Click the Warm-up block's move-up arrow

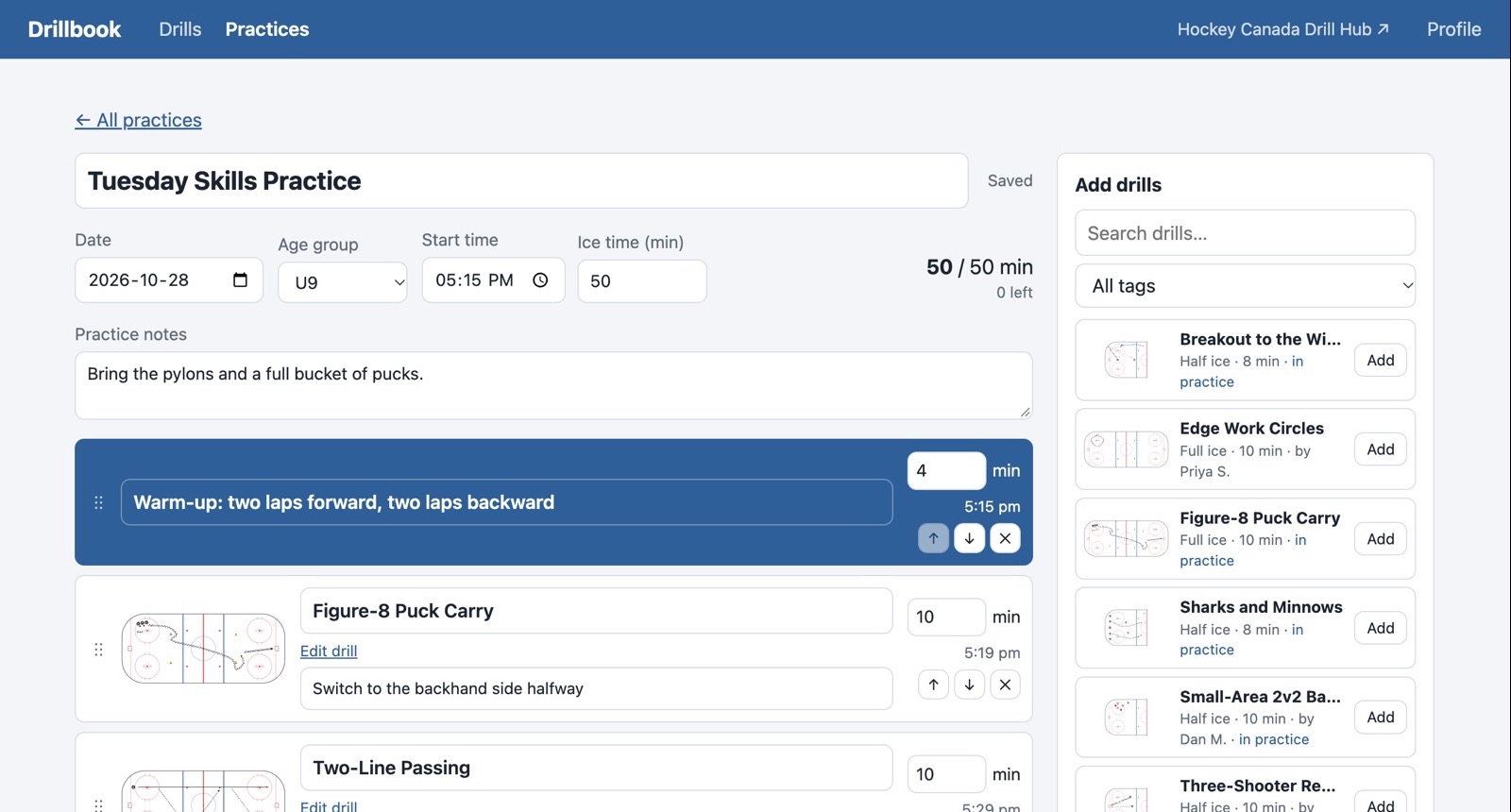(933, 538)
